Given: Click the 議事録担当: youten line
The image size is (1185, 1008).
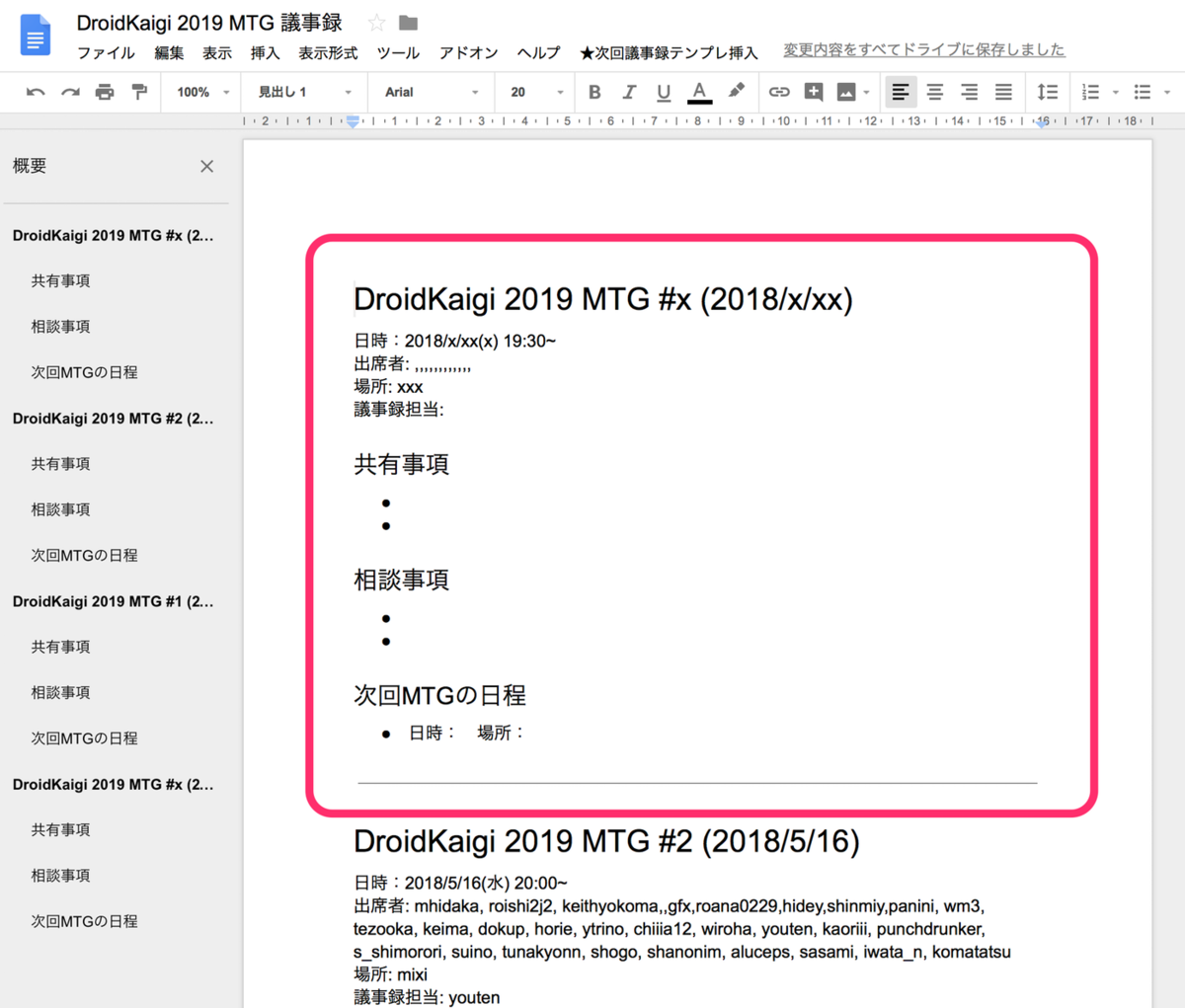Looking at the screenshot, I should pyautogui.click(x=427, y=997).
